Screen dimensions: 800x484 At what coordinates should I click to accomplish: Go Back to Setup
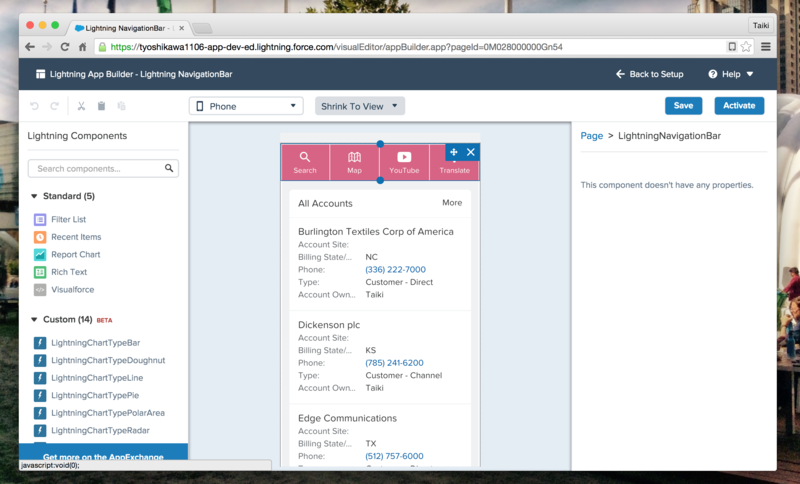click(649, 74)
